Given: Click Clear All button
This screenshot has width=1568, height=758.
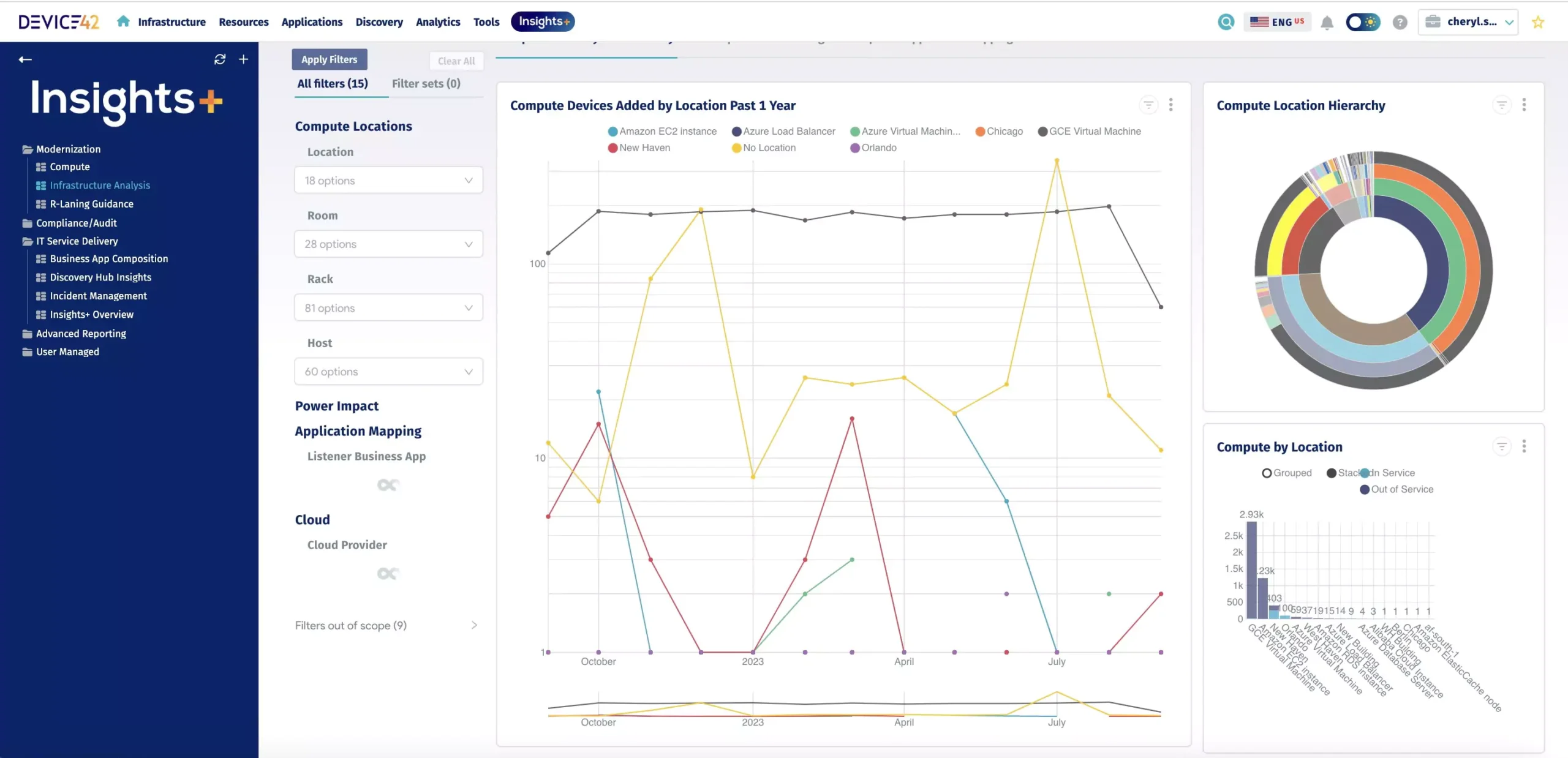Looking at the screenshot, I should click(456, 61).
